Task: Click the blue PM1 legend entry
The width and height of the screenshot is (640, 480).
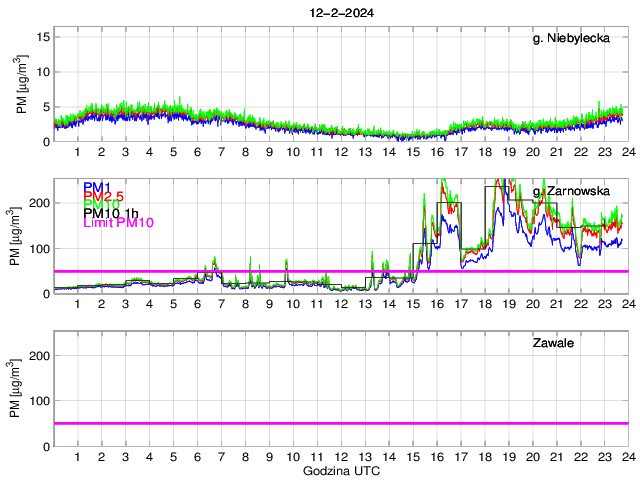Action: (96, 187)
